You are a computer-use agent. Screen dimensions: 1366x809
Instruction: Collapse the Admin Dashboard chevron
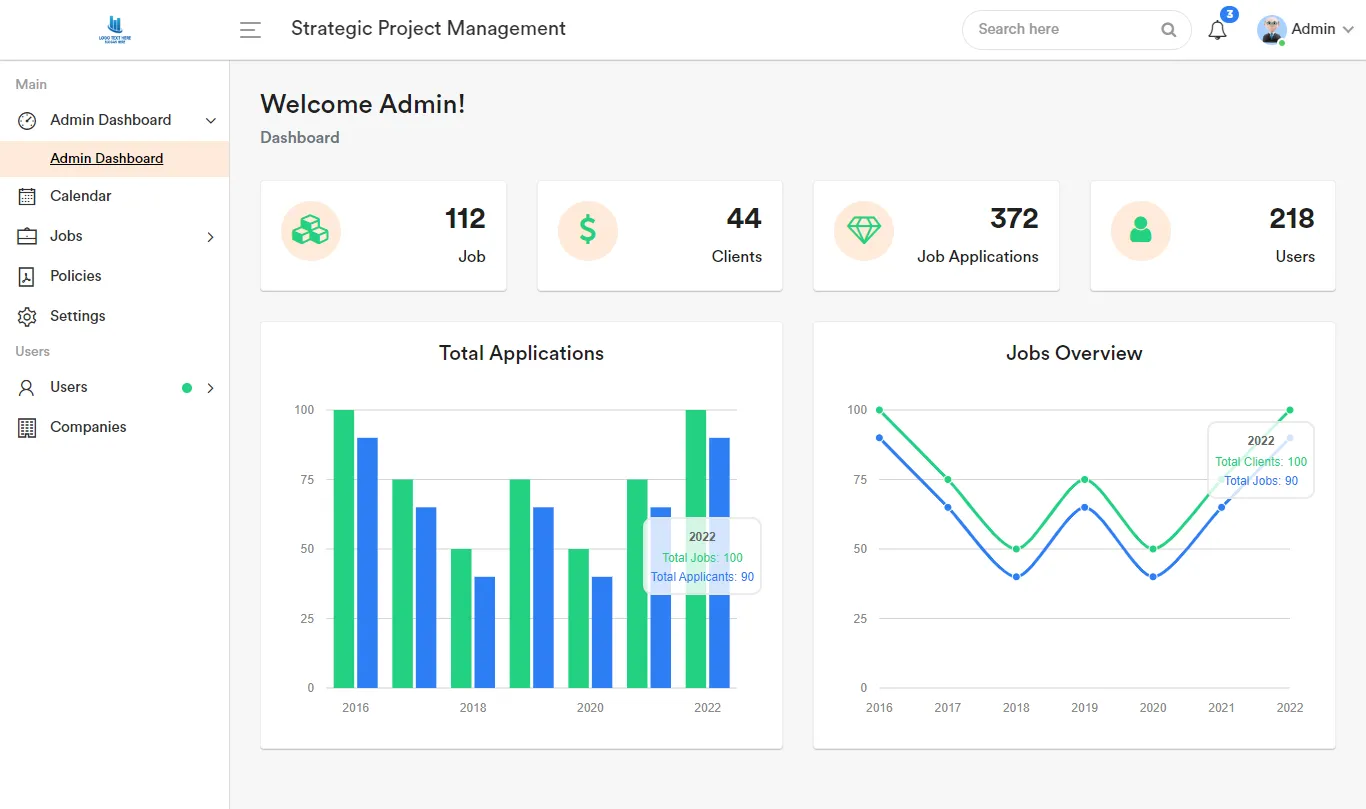coord(210,120)
